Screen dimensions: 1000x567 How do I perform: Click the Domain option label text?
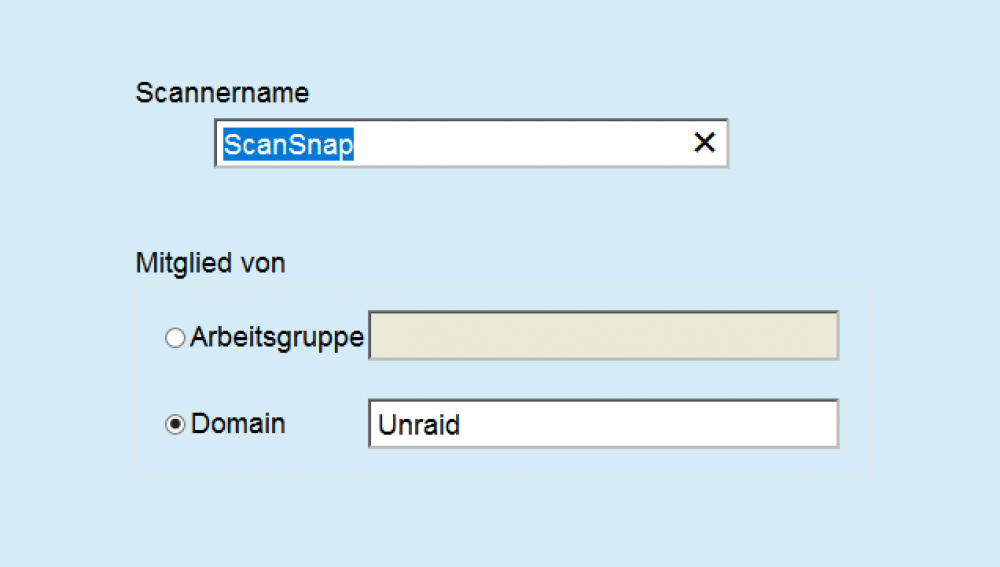(x=238, y=423)
